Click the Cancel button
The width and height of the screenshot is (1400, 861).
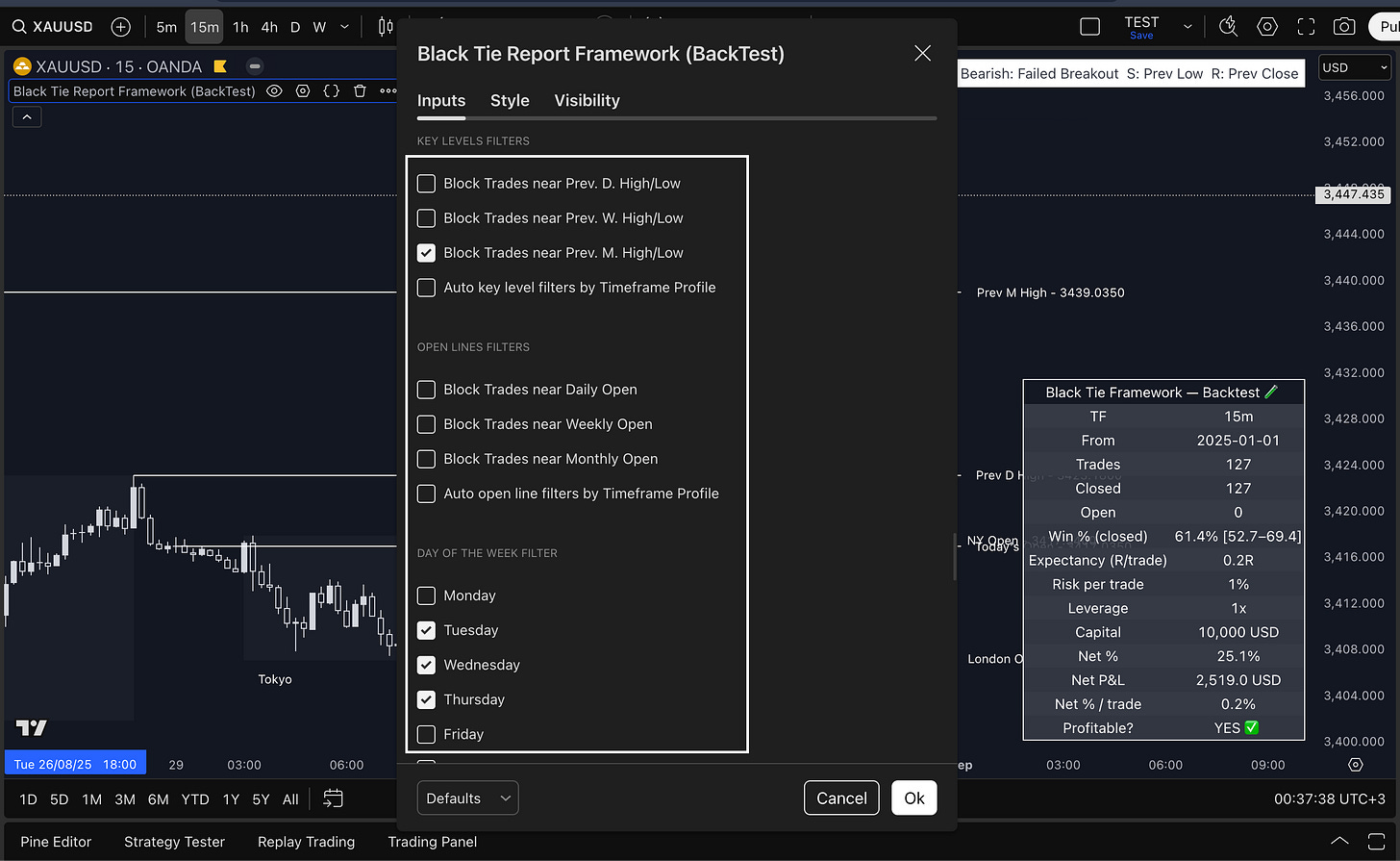click(841, 798)
